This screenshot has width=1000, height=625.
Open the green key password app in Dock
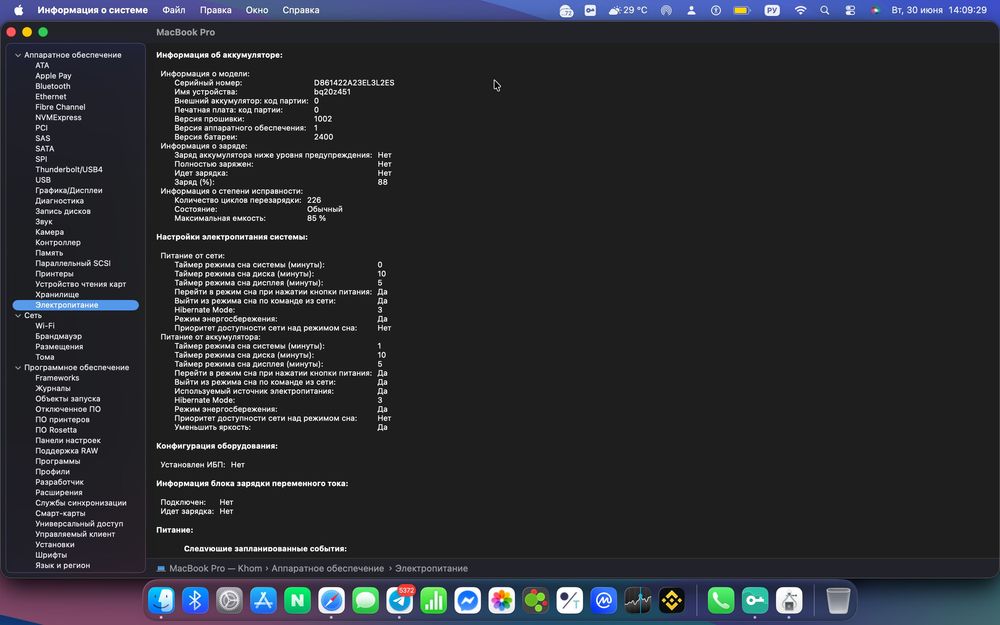(x=755, y=601)
